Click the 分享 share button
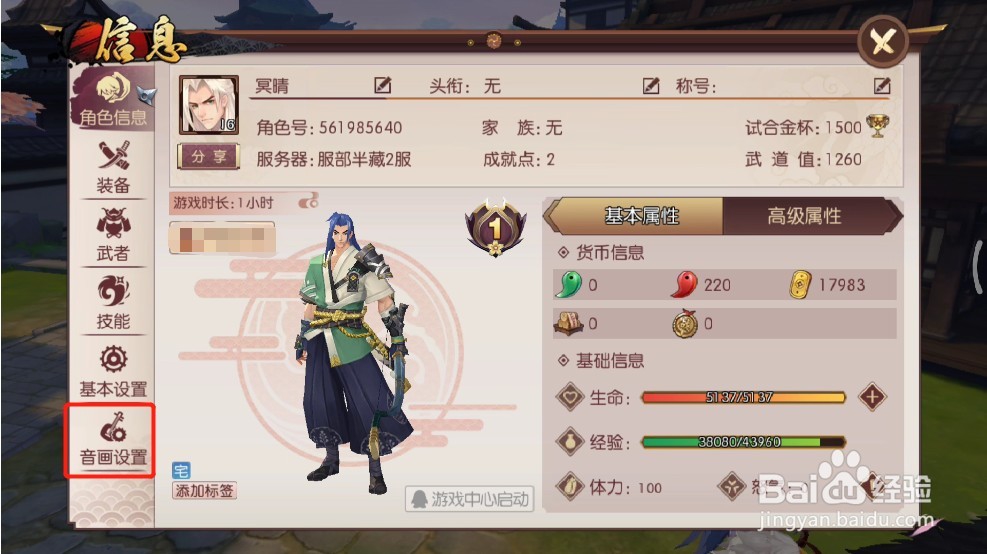This screenshot has height=554, width=987. click(208, 157)
